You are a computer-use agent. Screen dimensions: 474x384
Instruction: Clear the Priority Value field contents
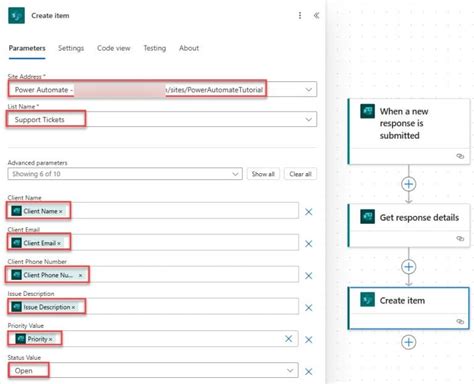click(x=289, y=339)
